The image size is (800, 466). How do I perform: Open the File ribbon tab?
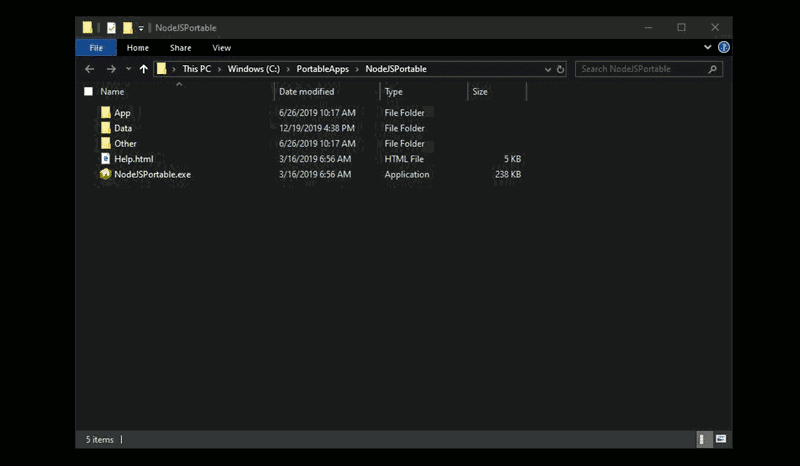(x=96, y=48)
